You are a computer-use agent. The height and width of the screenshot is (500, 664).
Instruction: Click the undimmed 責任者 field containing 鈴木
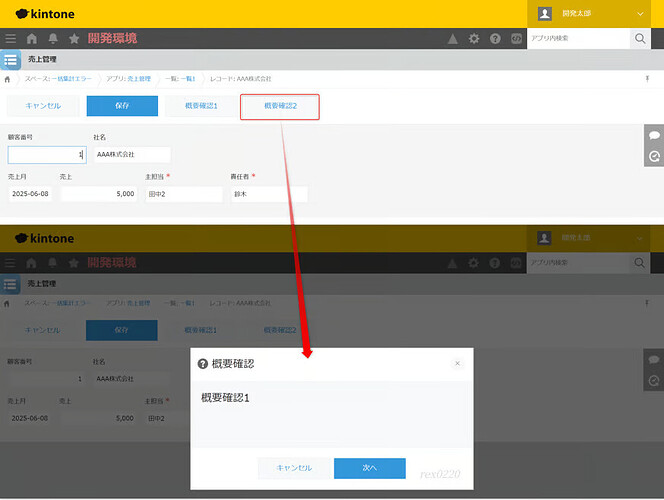click(268, 194)
